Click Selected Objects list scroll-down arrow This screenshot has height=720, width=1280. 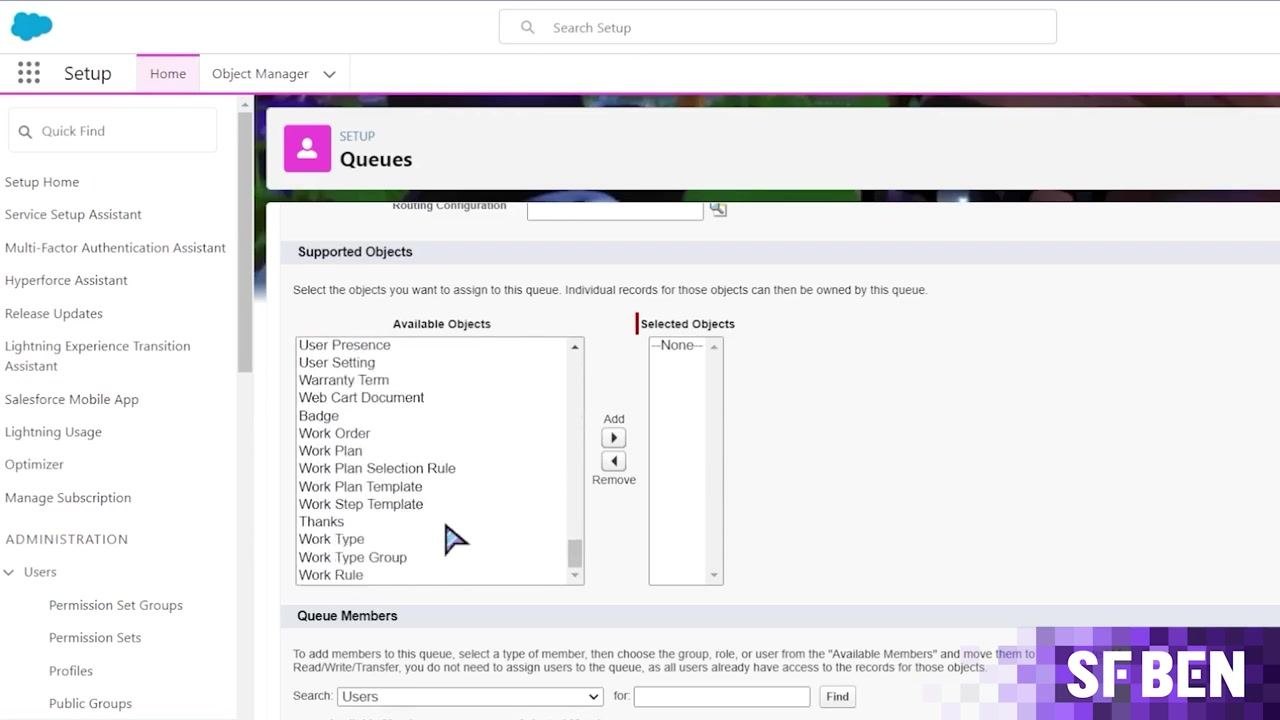click(x=714, y=575)
